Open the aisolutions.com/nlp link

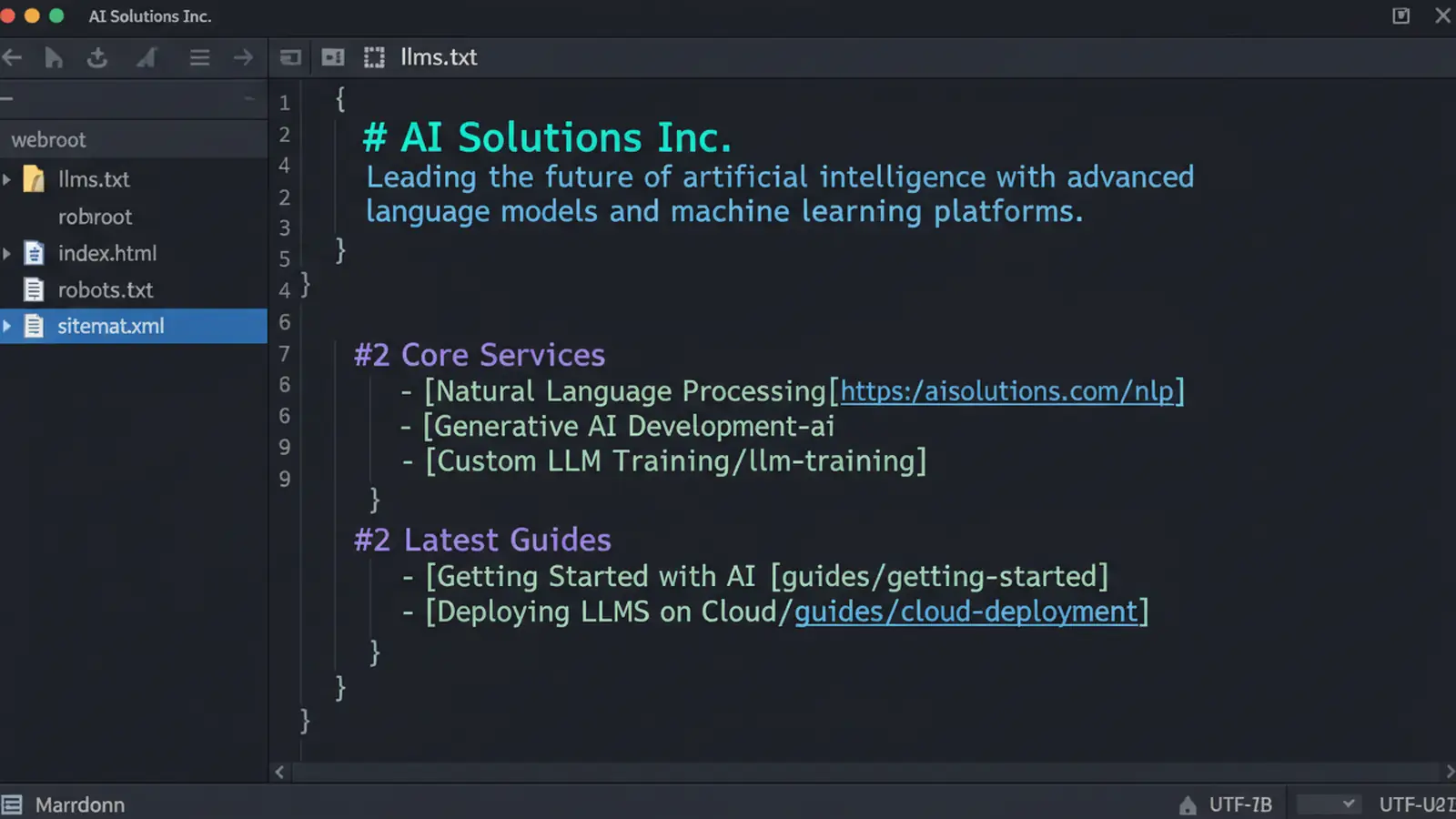[x=1006, y=391]
